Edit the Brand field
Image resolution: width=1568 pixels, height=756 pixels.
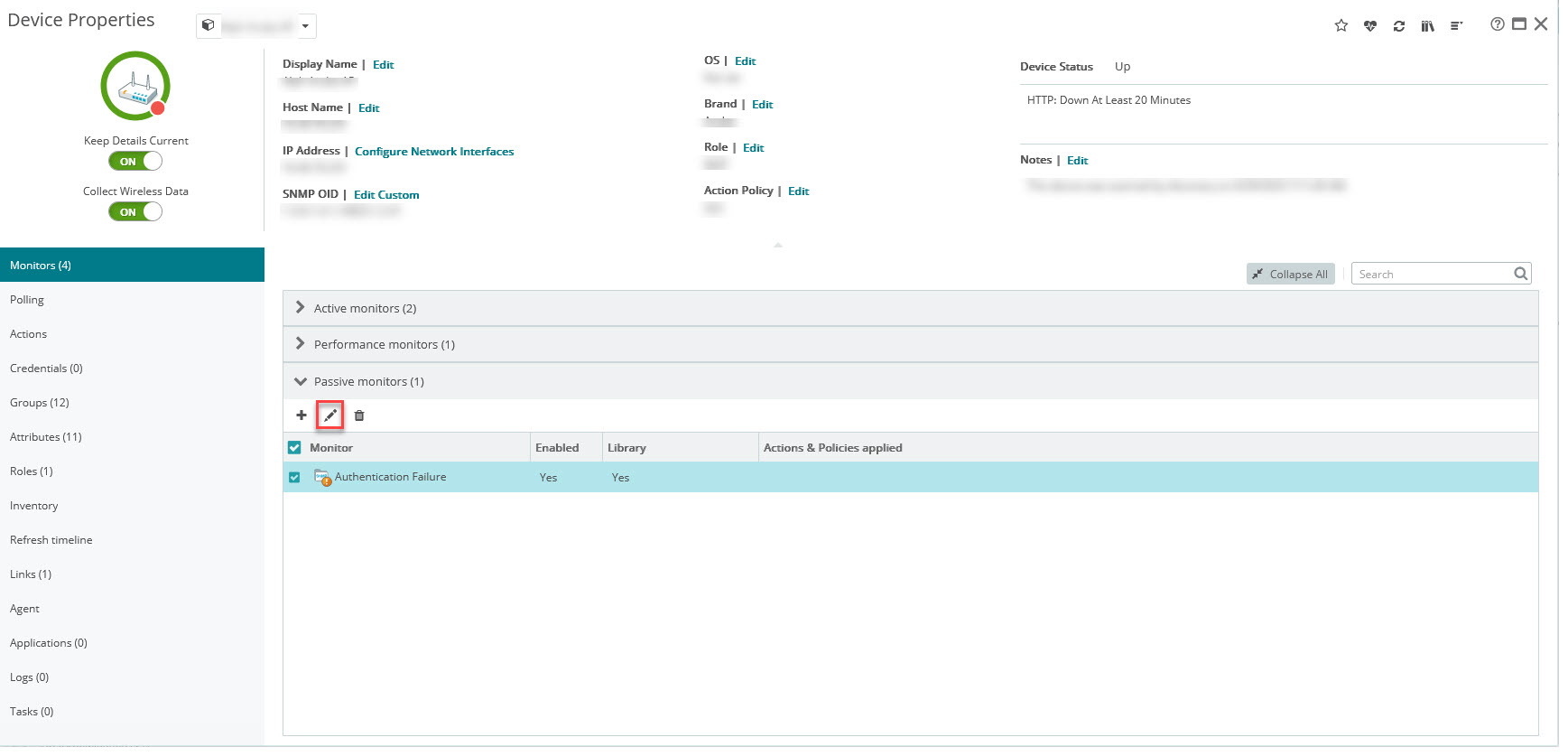point(762,104)
